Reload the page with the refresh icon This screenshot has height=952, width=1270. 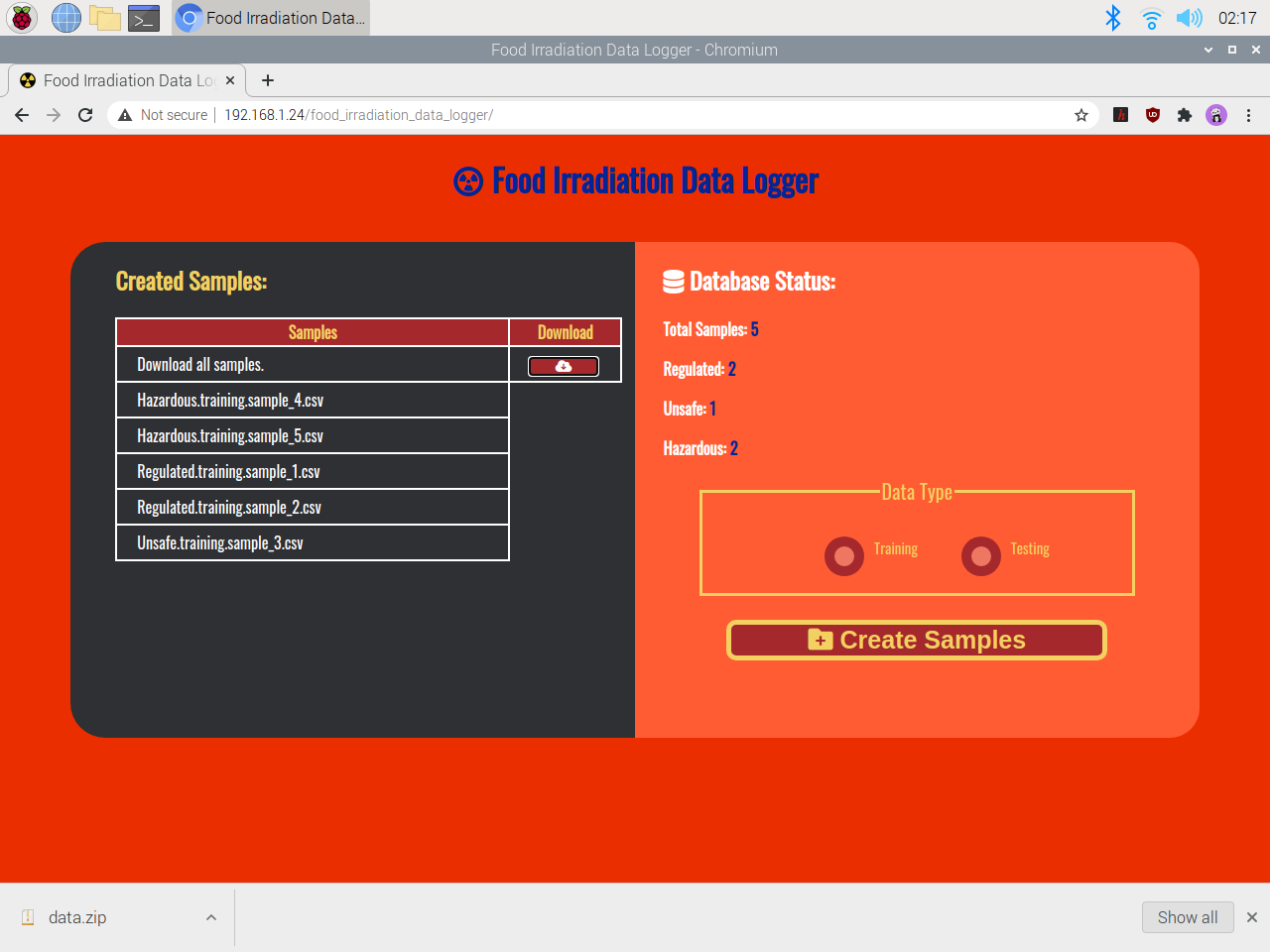click(84, 115)
